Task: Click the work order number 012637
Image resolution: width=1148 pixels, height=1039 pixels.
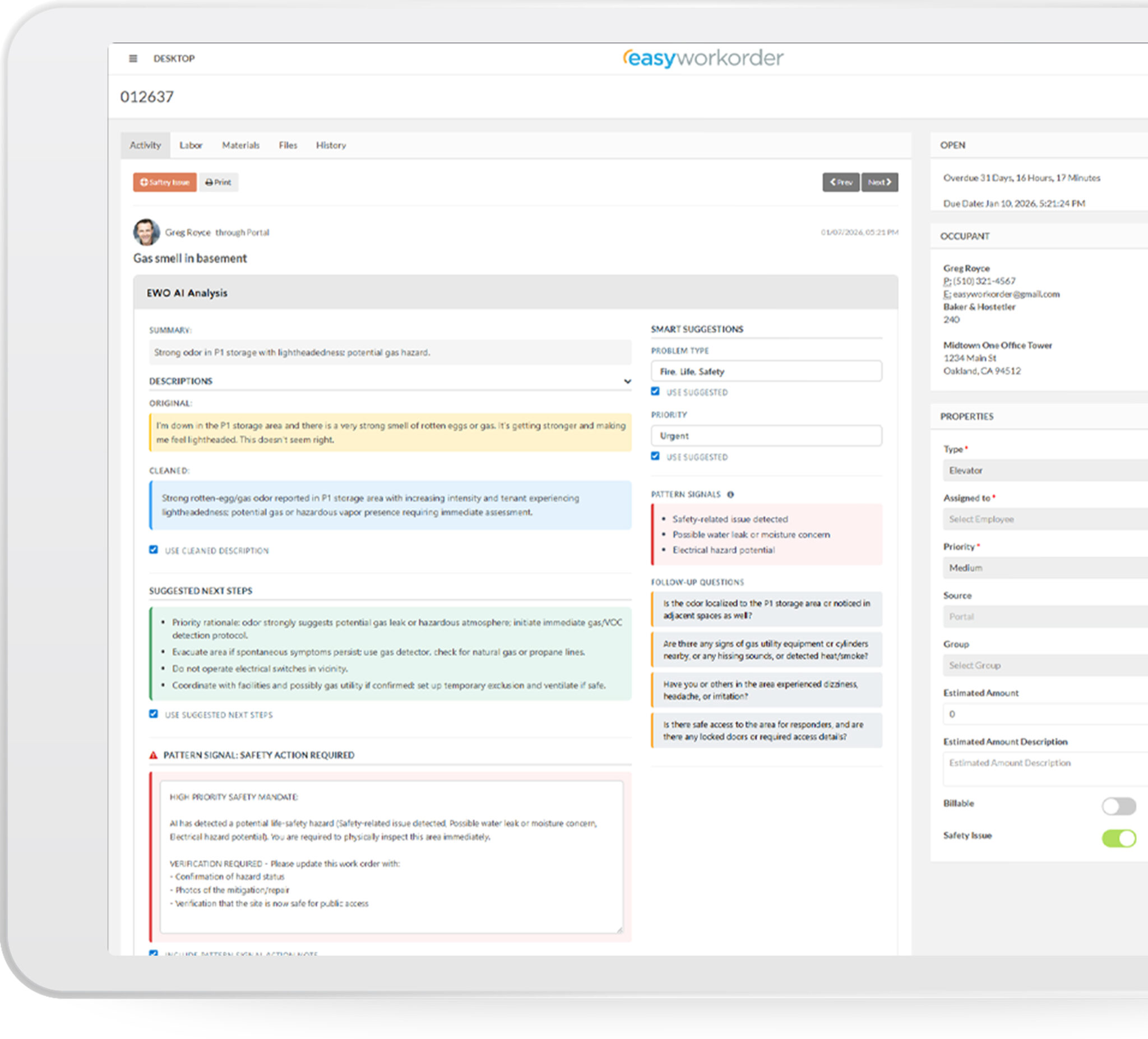Action: pyautogui.click(x=147, y=97)
